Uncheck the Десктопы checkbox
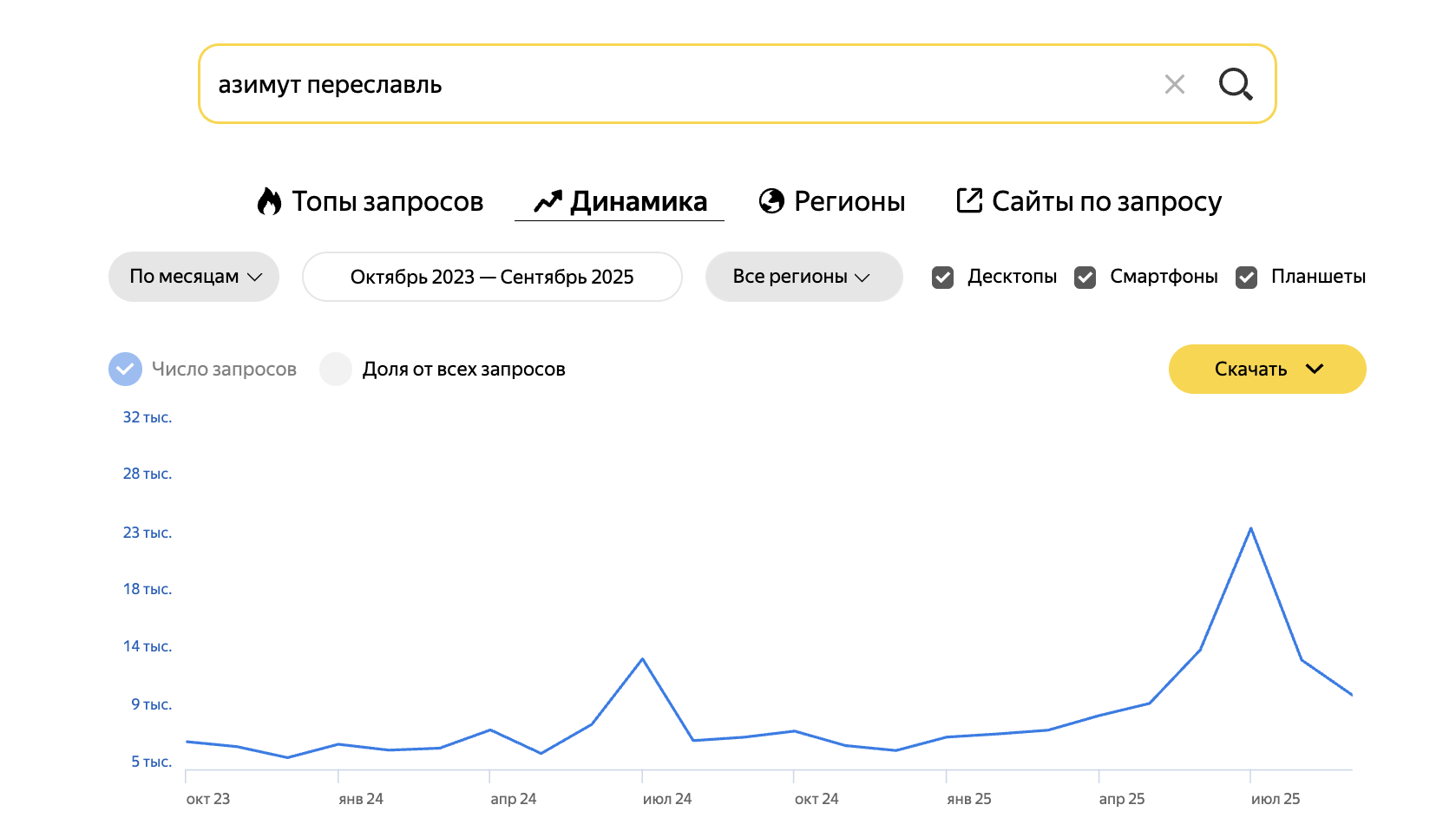Image resolution: width=1456 pixels, height=831 pixels. click(942, 278)
